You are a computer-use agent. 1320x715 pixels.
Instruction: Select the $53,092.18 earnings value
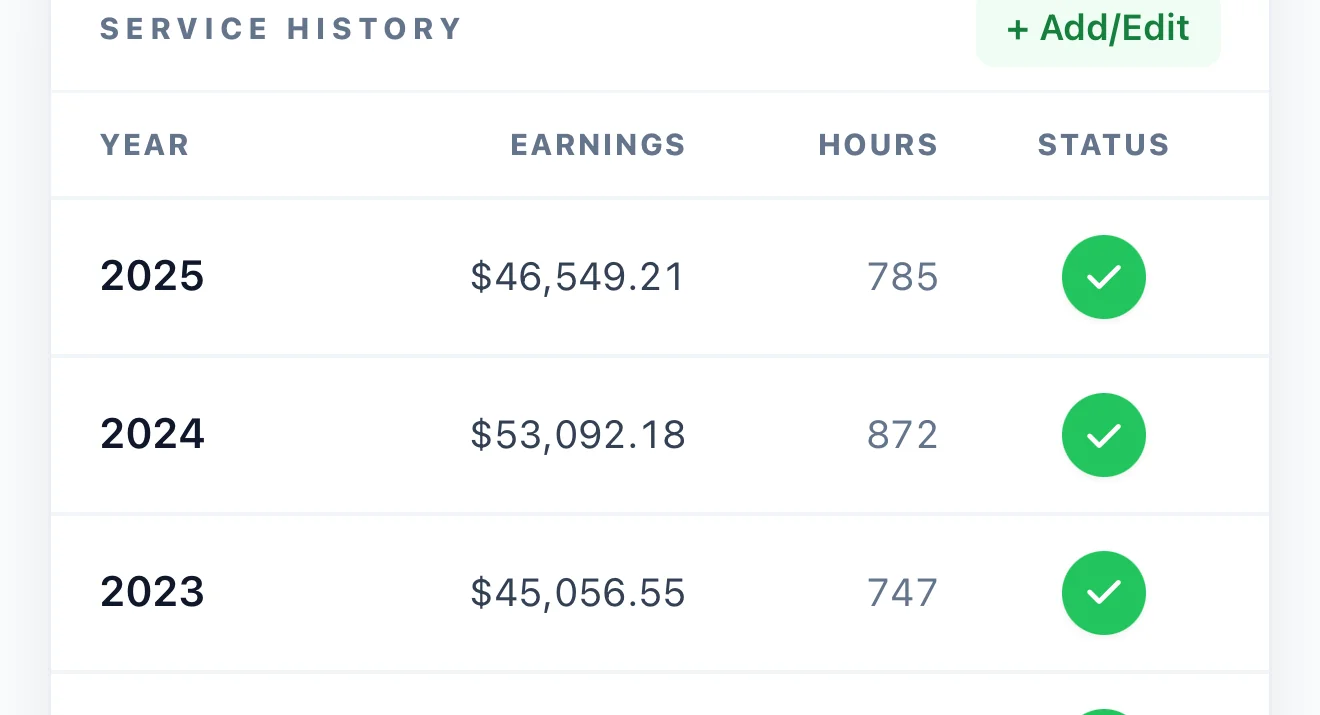tap(578, 435)
